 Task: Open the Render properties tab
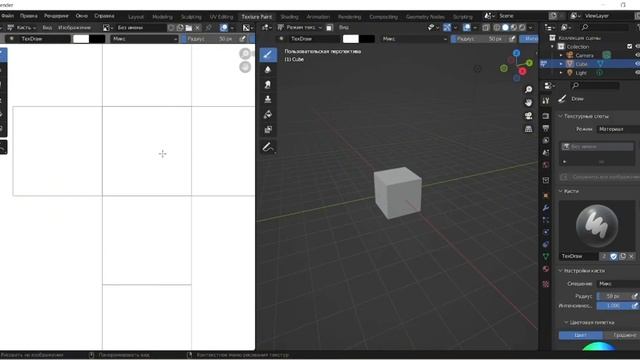546,116
